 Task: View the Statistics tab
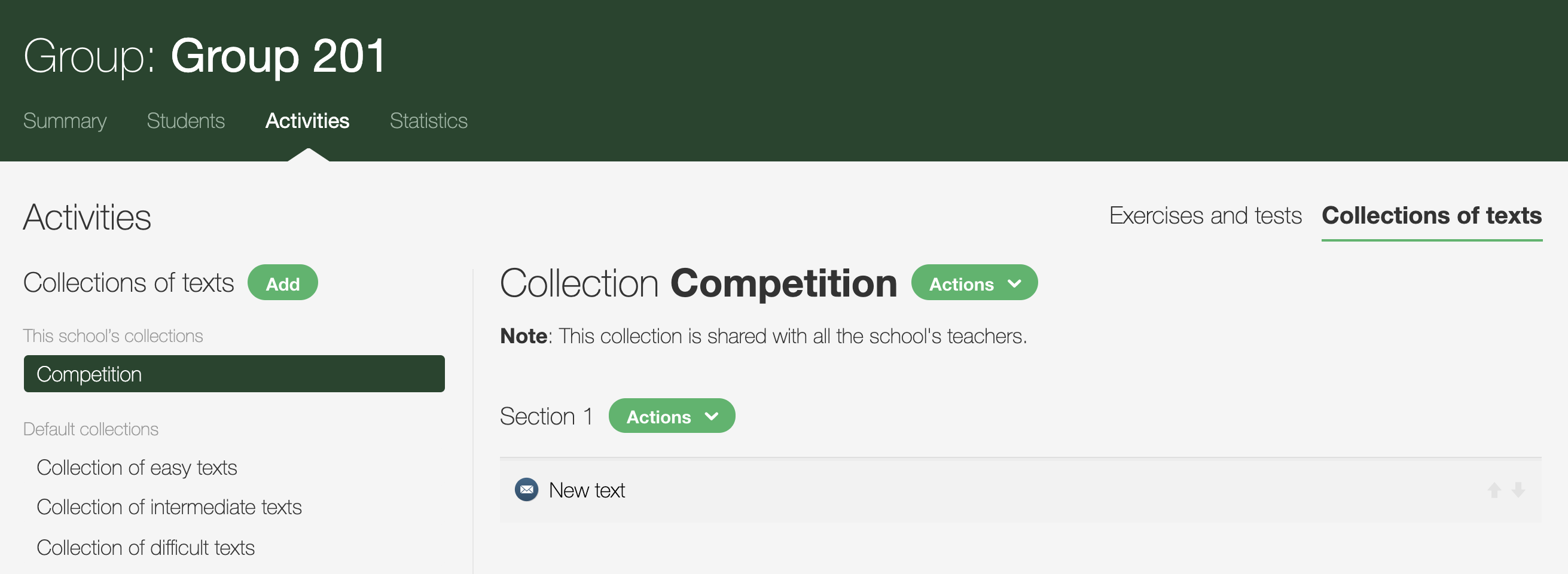(429, 121)
